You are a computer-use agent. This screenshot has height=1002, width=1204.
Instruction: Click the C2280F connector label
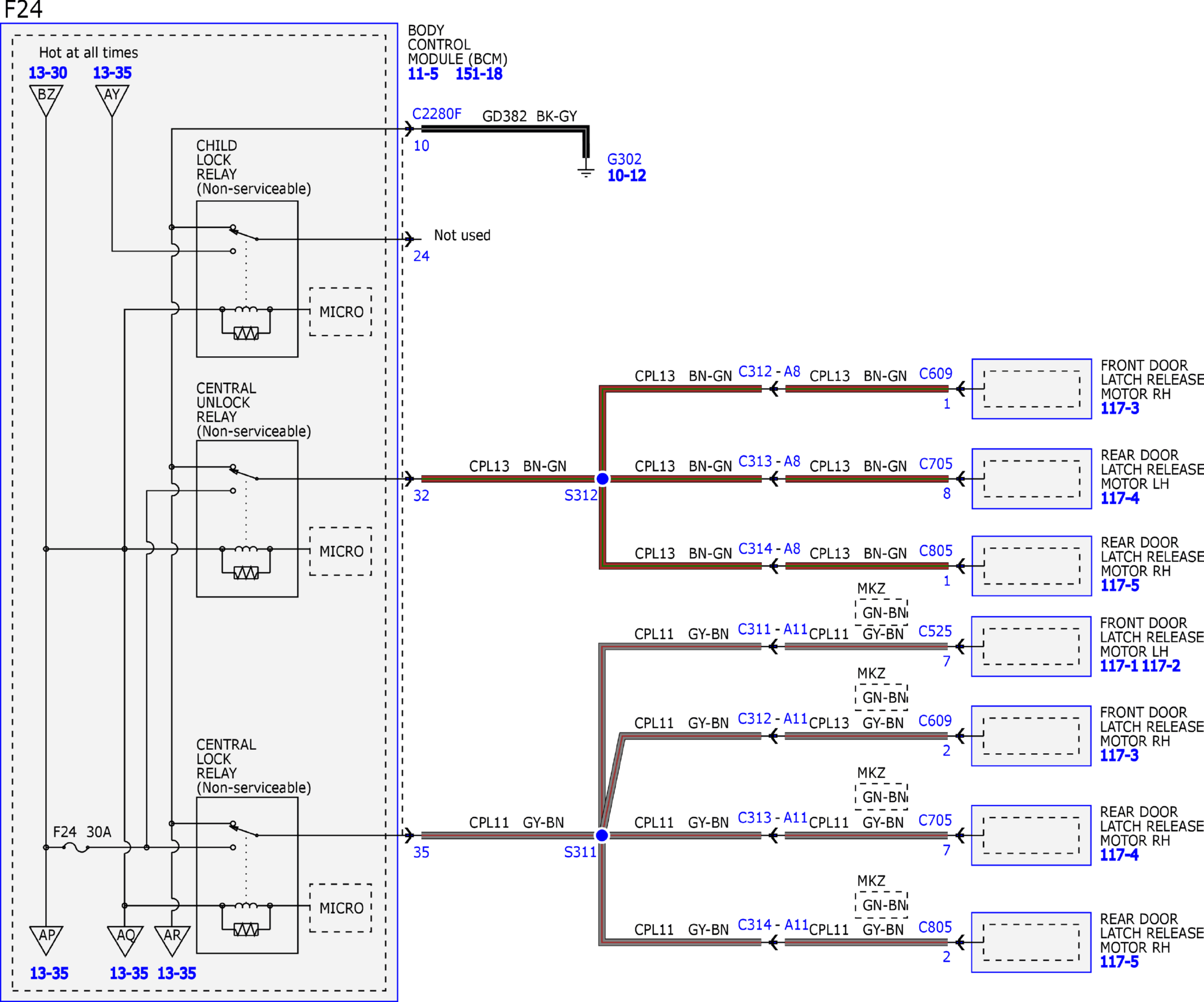coord(437,114)
